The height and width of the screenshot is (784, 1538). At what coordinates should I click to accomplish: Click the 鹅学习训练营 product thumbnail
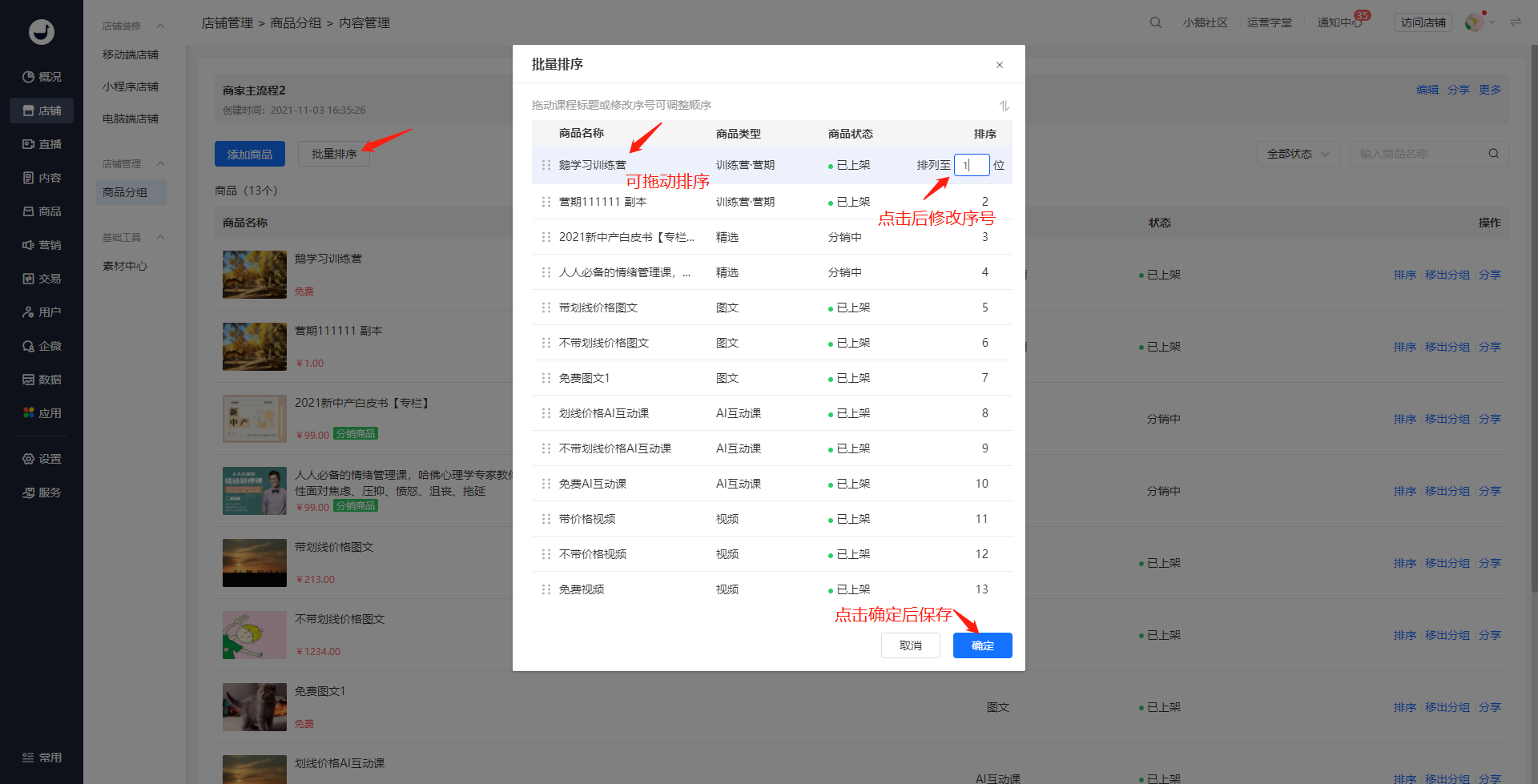point(255,275)
